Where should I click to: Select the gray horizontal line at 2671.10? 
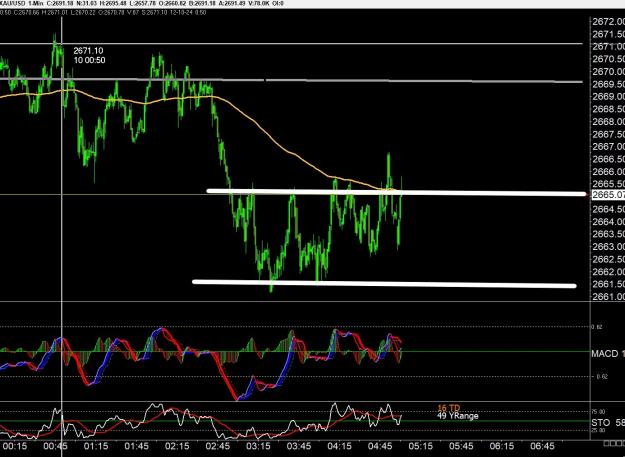(x=291, y=43)
